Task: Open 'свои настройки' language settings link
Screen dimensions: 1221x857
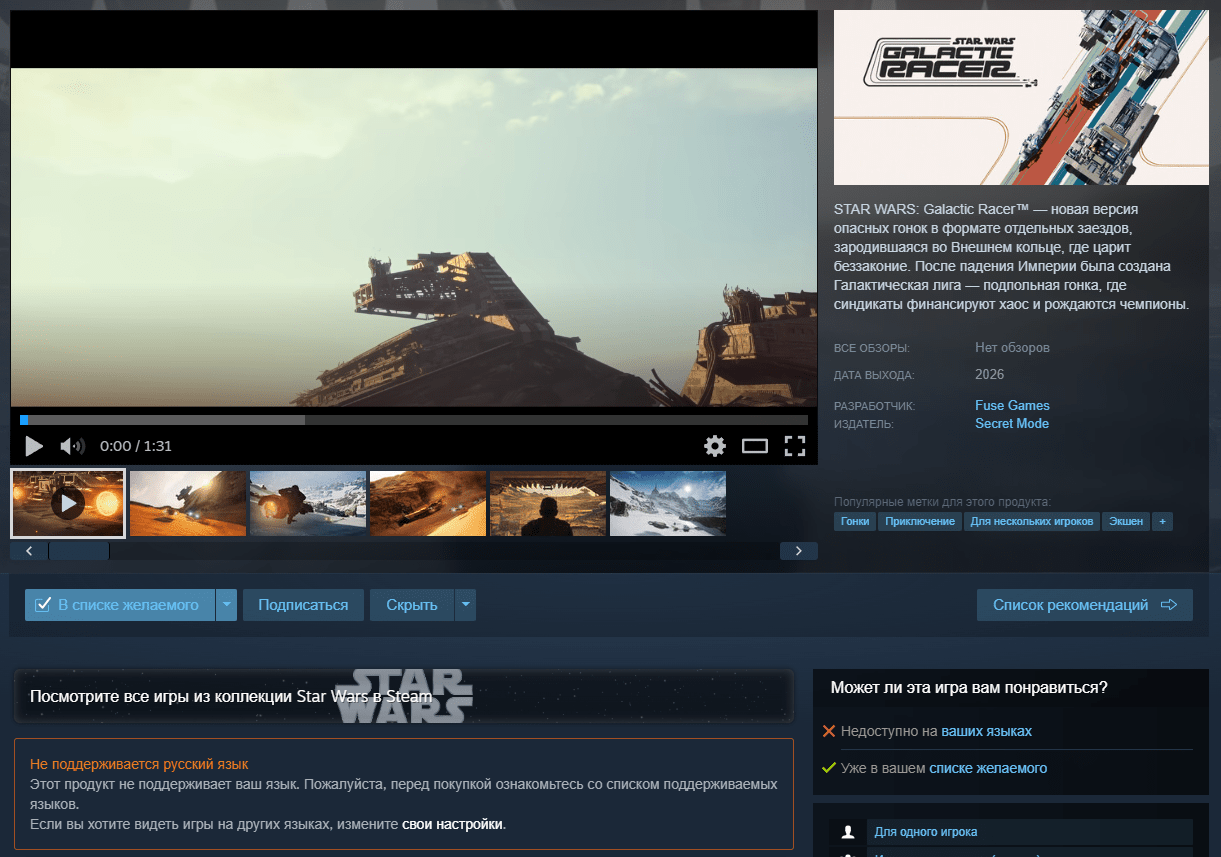Action: coord(452,825)
